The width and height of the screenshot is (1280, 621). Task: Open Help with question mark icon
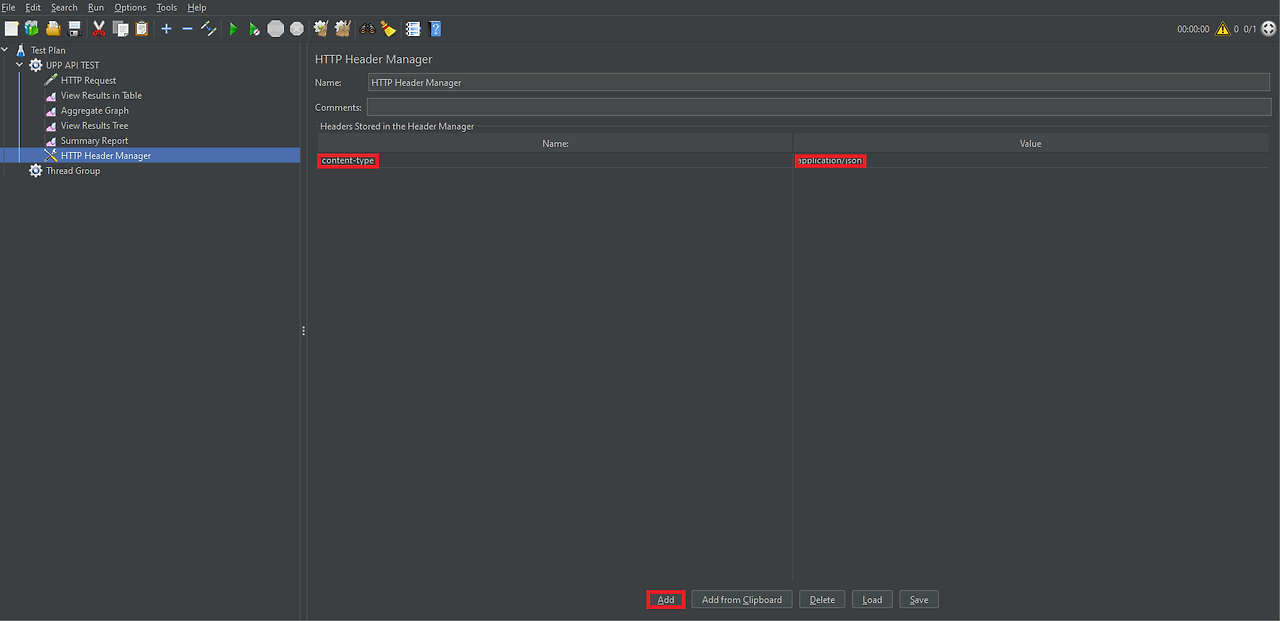pyautogui.click(x=435, y=29)
